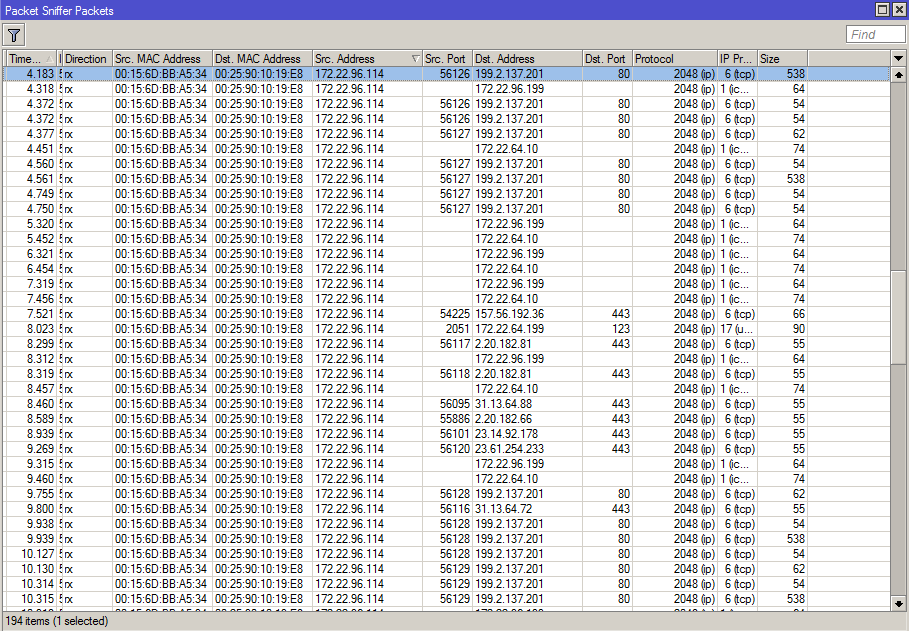The width and height of the screenshot is (909, 631).
Task: Select the packet at time 10.314
Action: point(446,584)
